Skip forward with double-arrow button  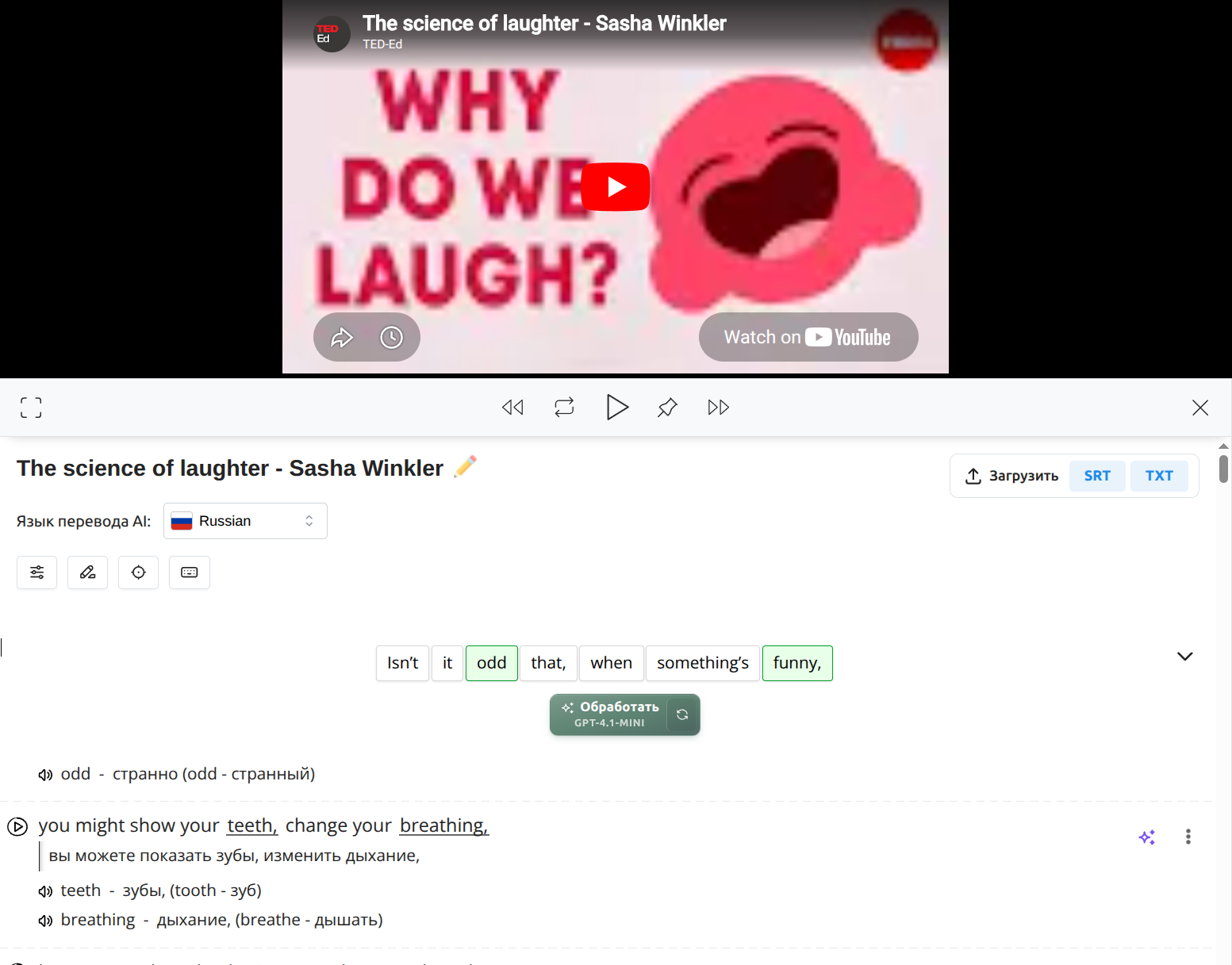(x=718, y=408)
